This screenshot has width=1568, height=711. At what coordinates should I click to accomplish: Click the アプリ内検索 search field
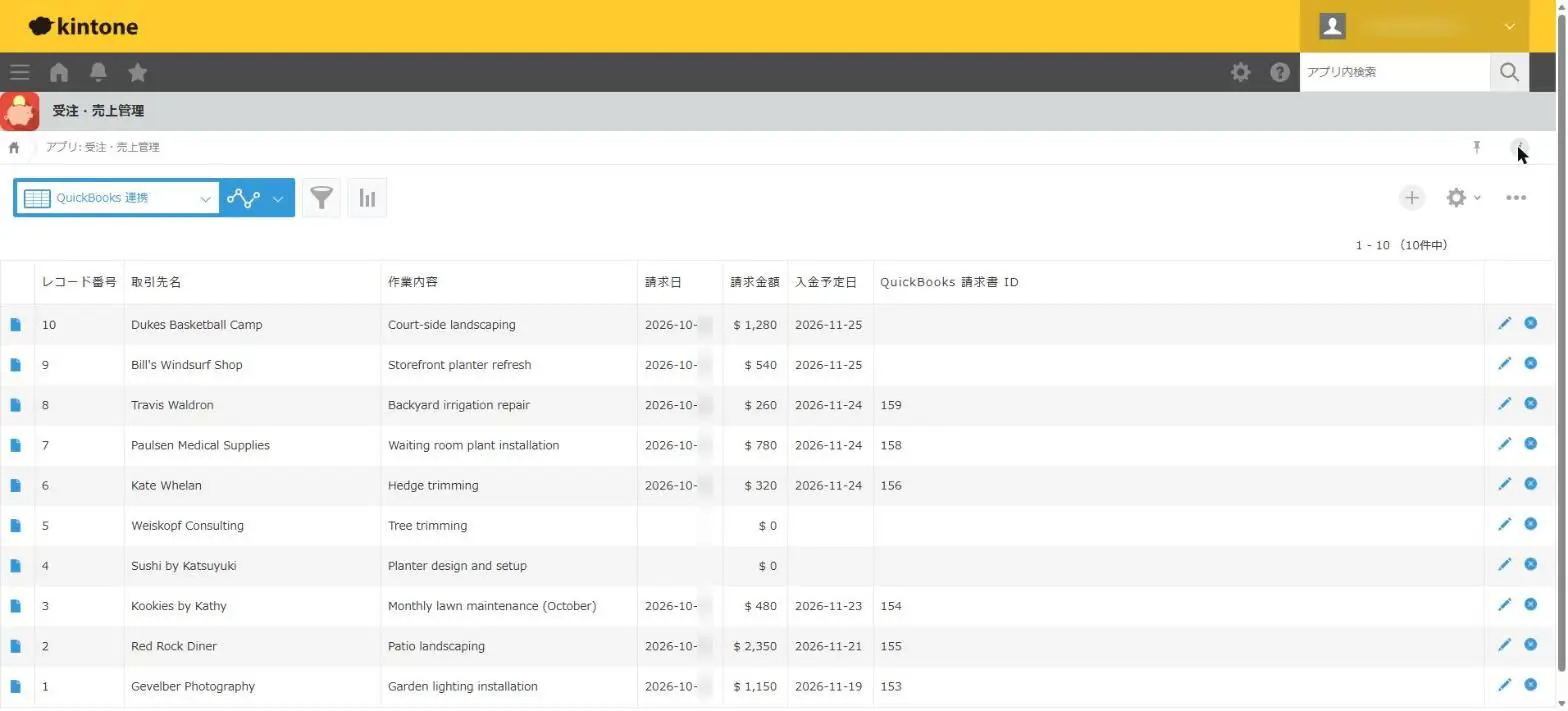1395,72
